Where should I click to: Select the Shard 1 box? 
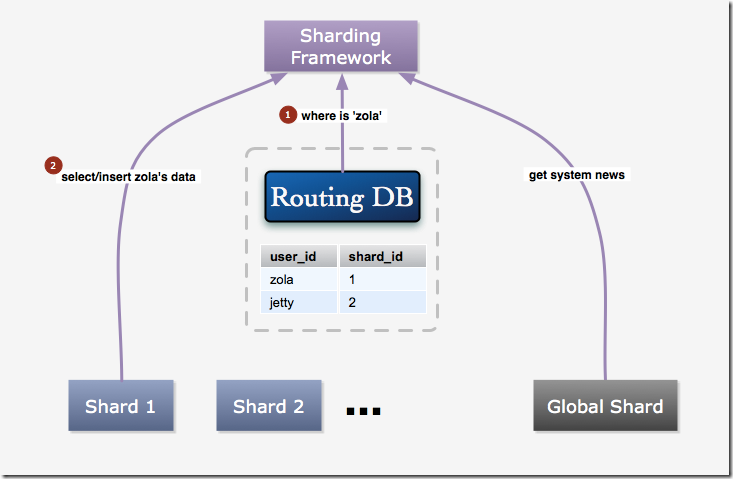point(121,405)
